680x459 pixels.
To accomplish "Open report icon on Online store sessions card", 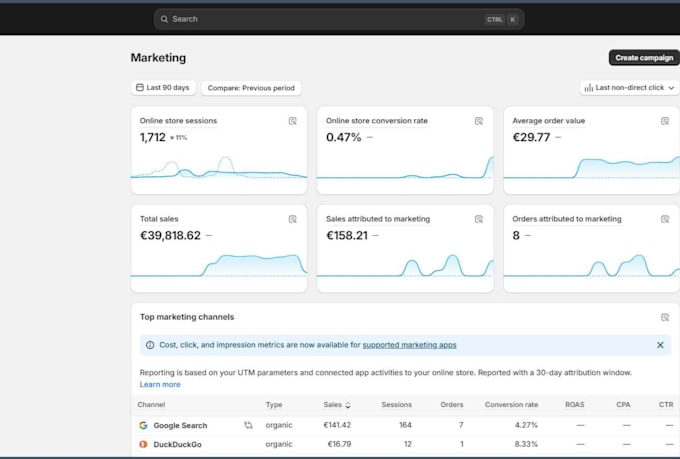I will tap(293, 121).
